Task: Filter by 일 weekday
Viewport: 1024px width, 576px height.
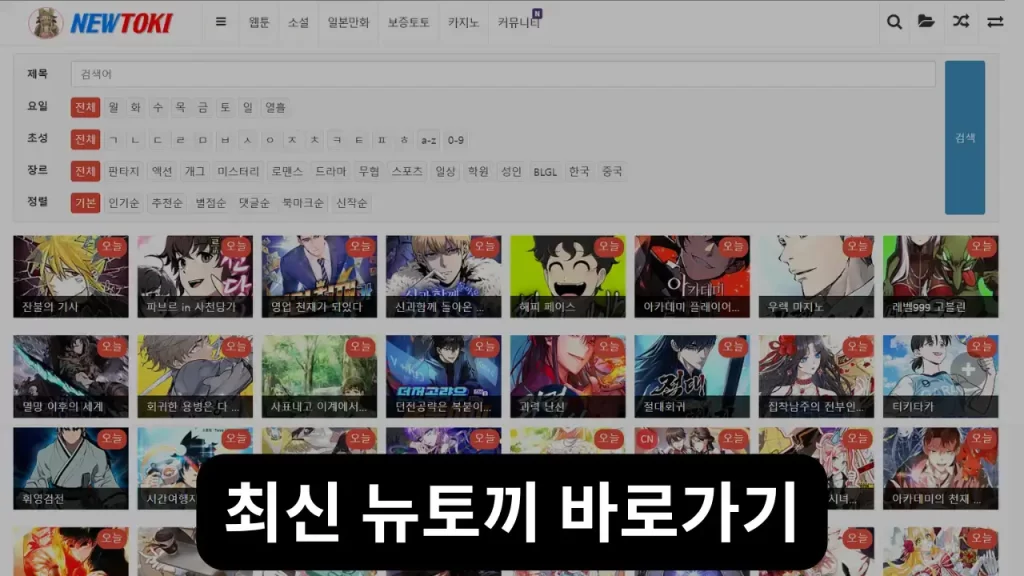Action: click(248, 107)
